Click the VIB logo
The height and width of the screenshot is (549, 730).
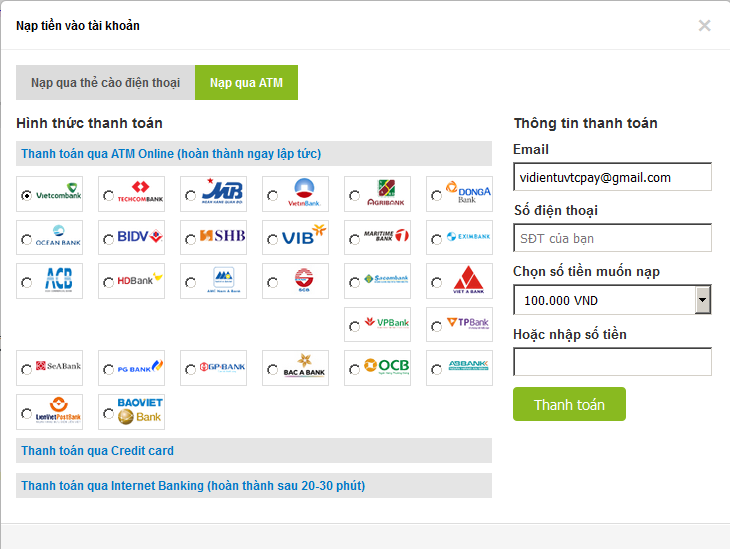pyautogui.click(x=304, y=235)
